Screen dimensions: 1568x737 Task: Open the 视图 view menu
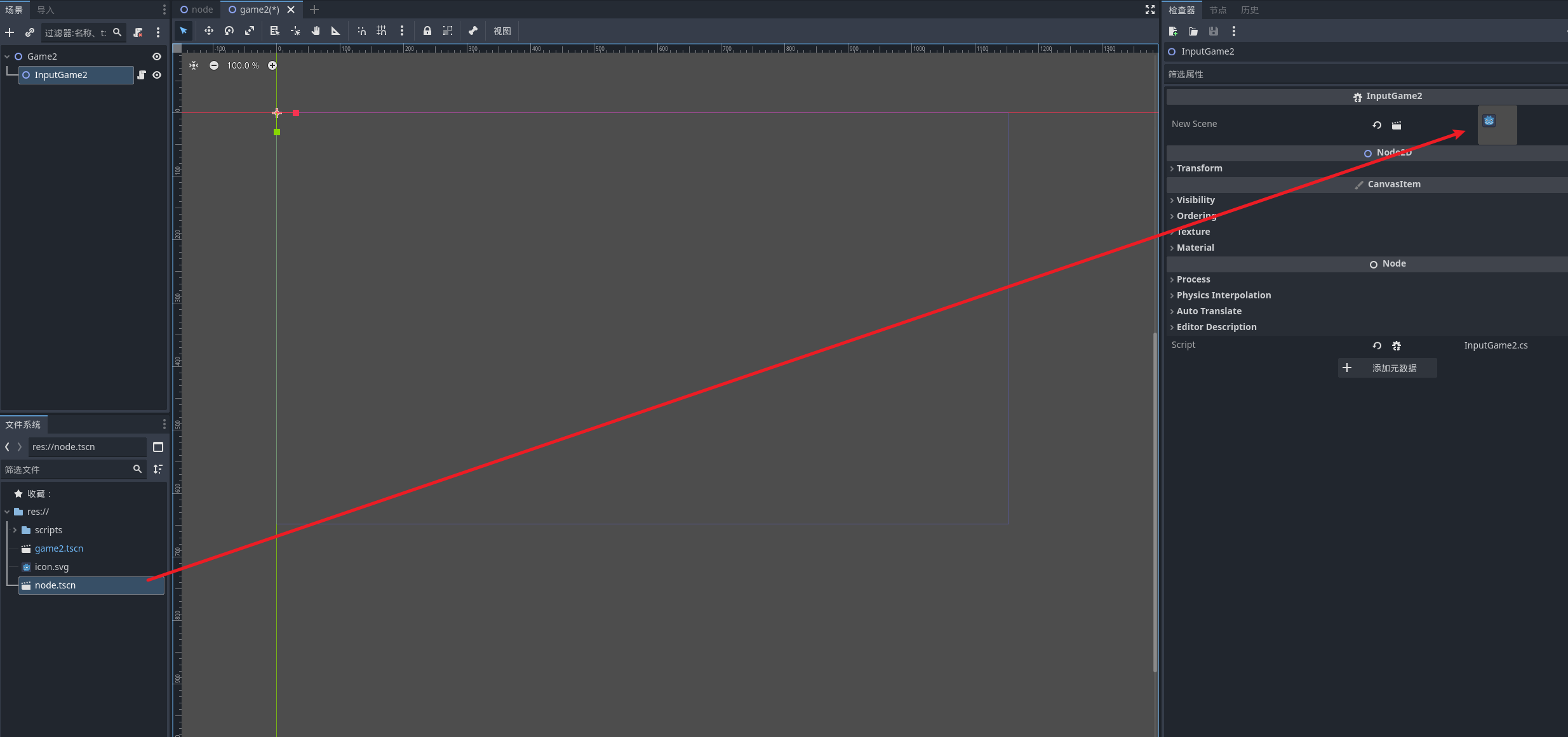[502, 30]
